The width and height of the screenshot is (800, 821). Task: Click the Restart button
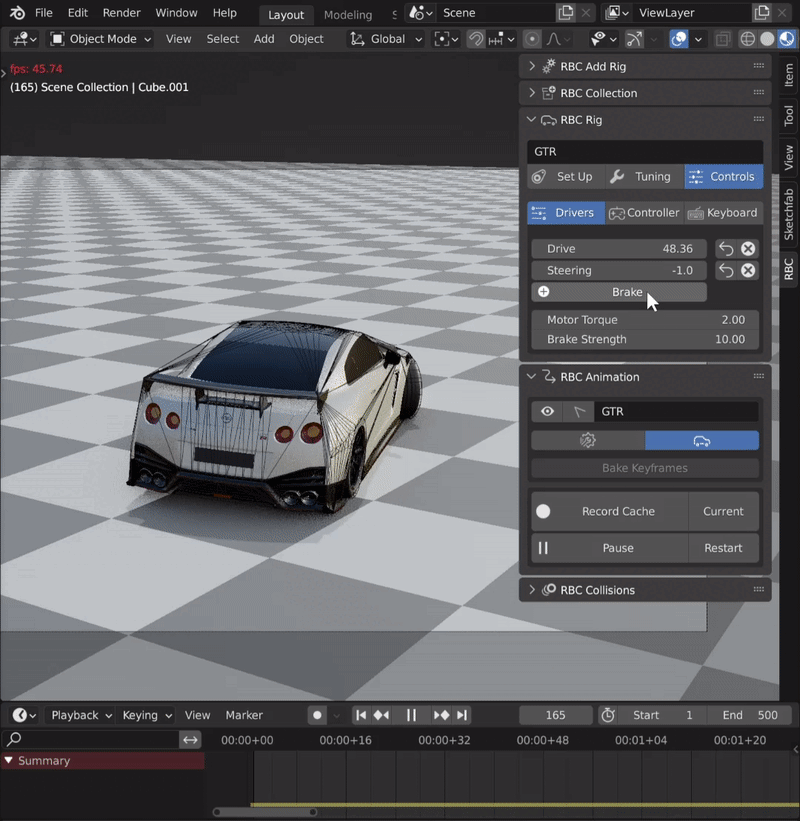pyautogui.click(x=722, y=548)
